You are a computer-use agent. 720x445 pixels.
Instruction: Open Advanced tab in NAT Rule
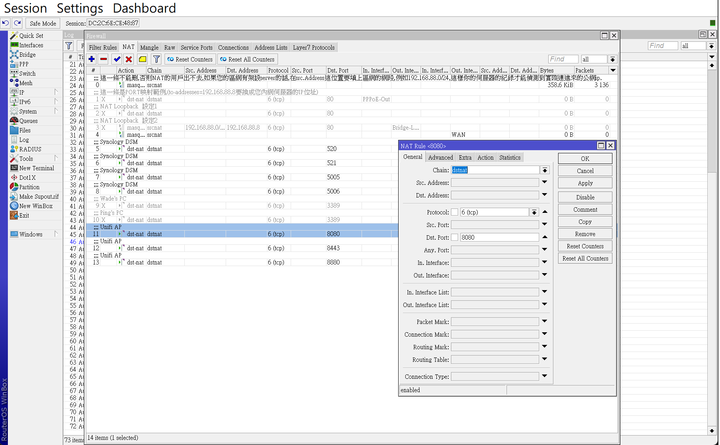point(440,158)
